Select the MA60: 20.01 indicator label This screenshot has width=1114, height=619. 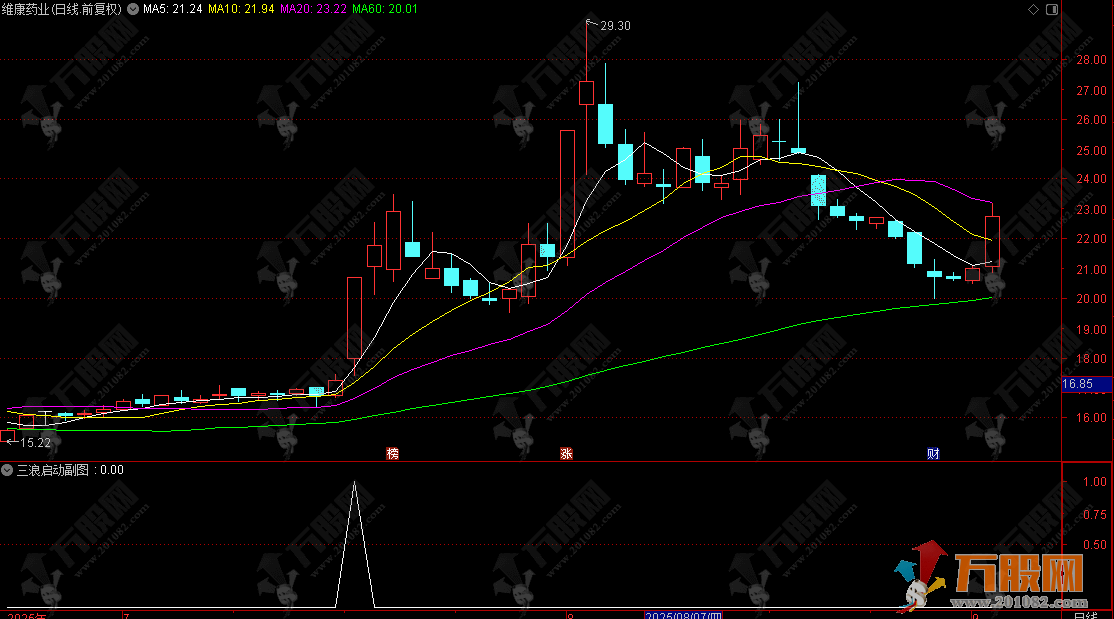(385, 9)
